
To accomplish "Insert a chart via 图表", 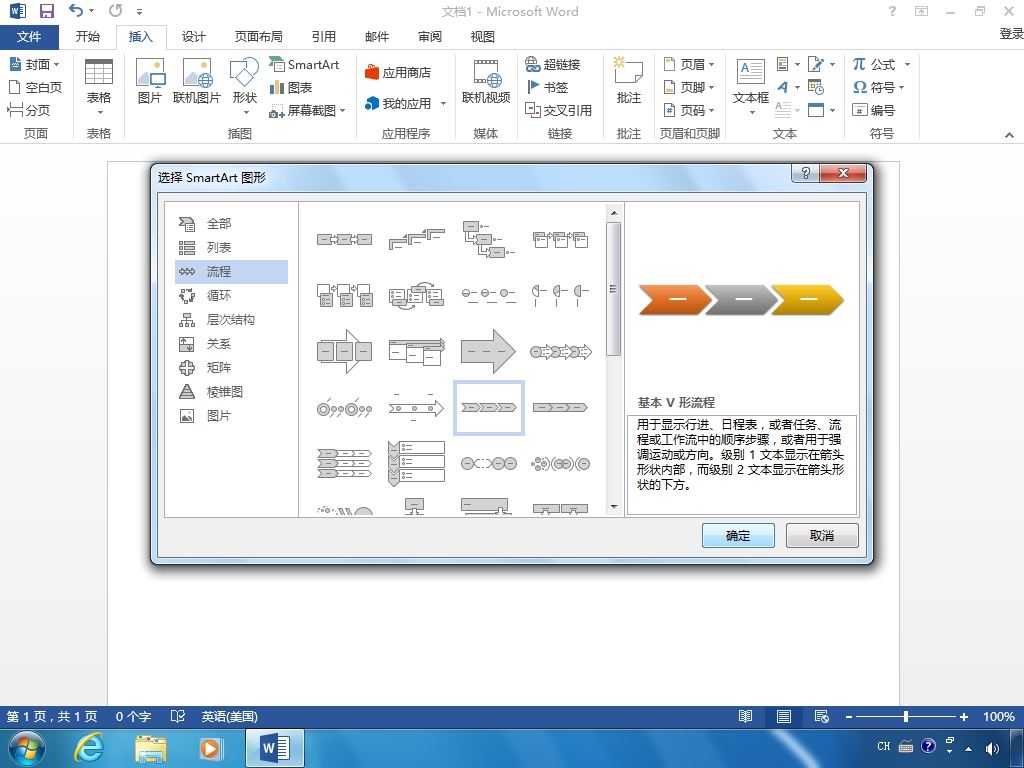I will [291, 88].
